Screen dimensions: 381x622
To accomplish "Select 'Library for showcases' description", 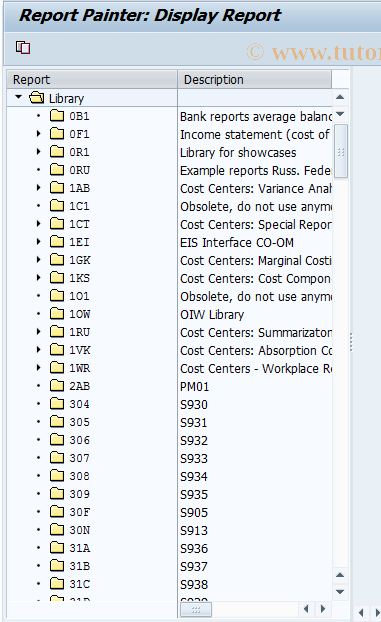I will pyautogui.click(x=238, y=153).
